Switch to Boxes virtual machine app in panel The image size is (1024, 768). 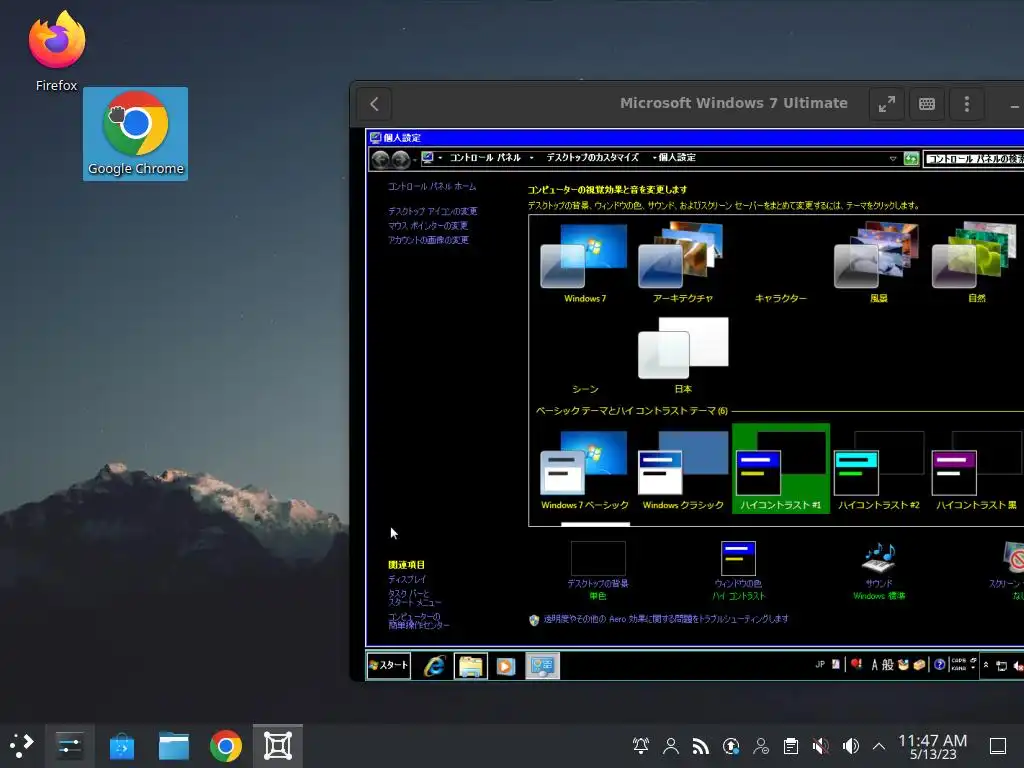click(x=278, y=746)
